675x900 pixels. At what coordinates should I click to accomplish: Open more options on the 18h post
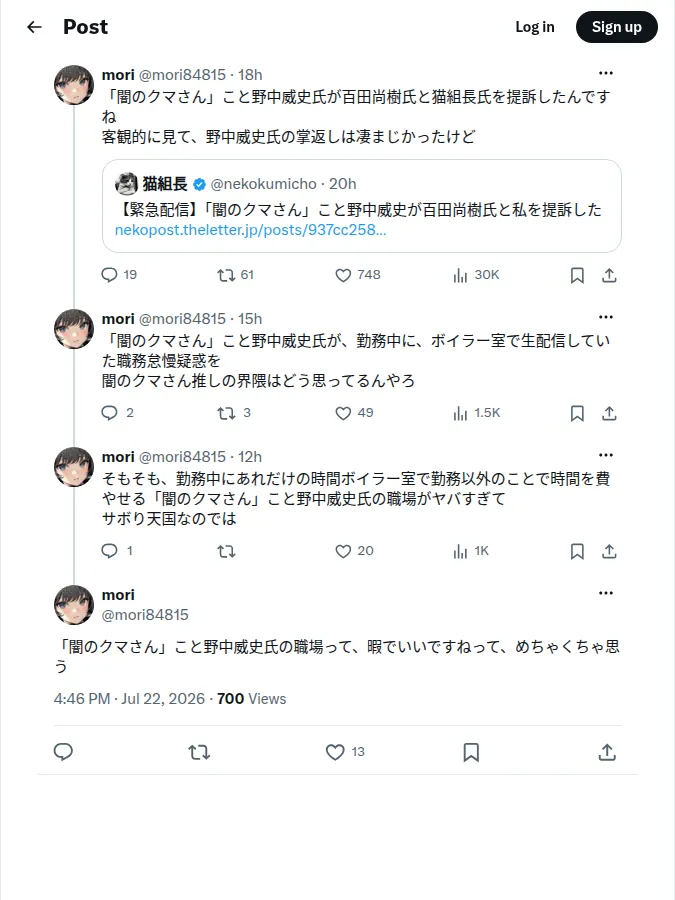606,73
